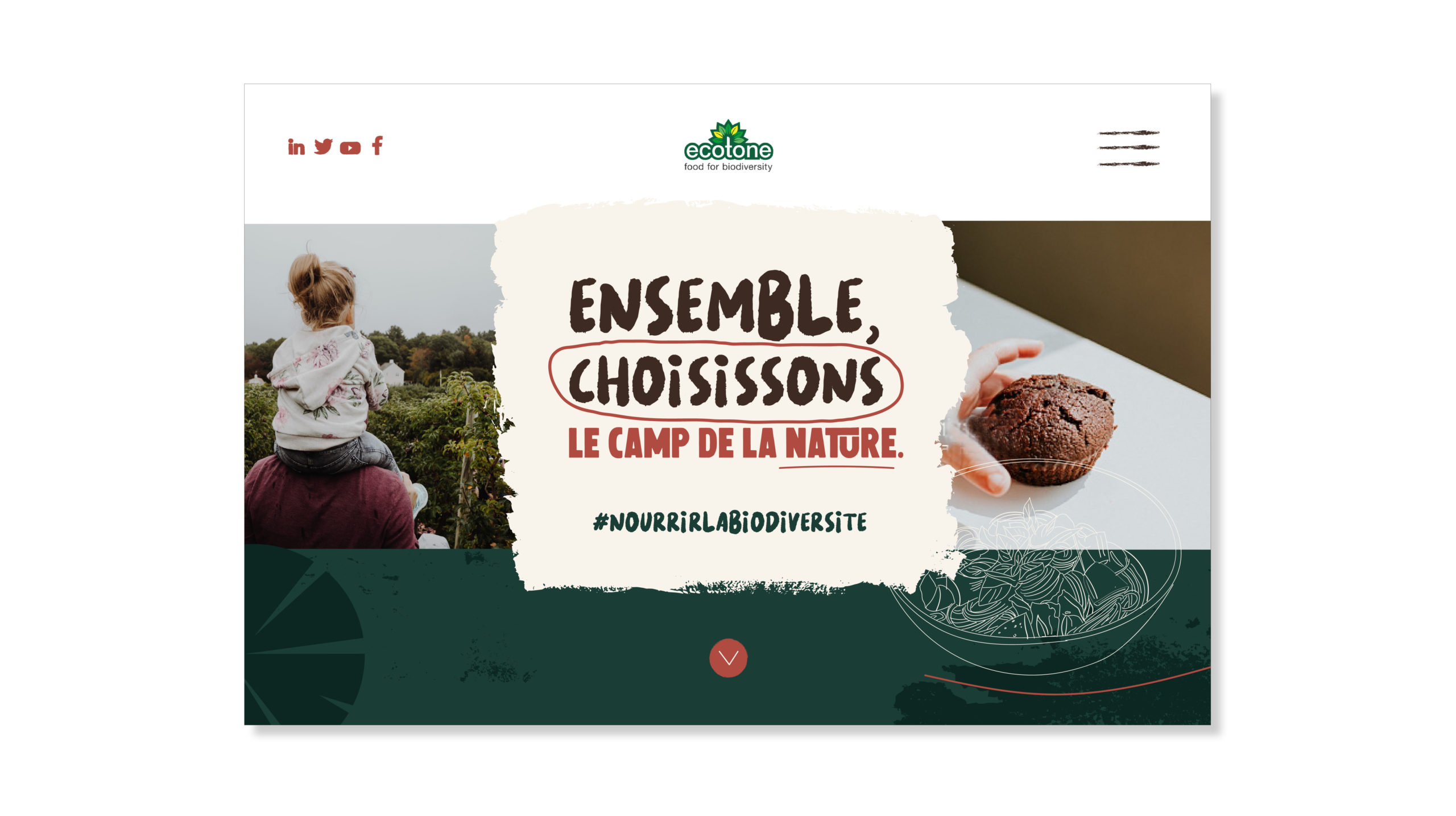Click the red curved line decoration

(1067, 683)
